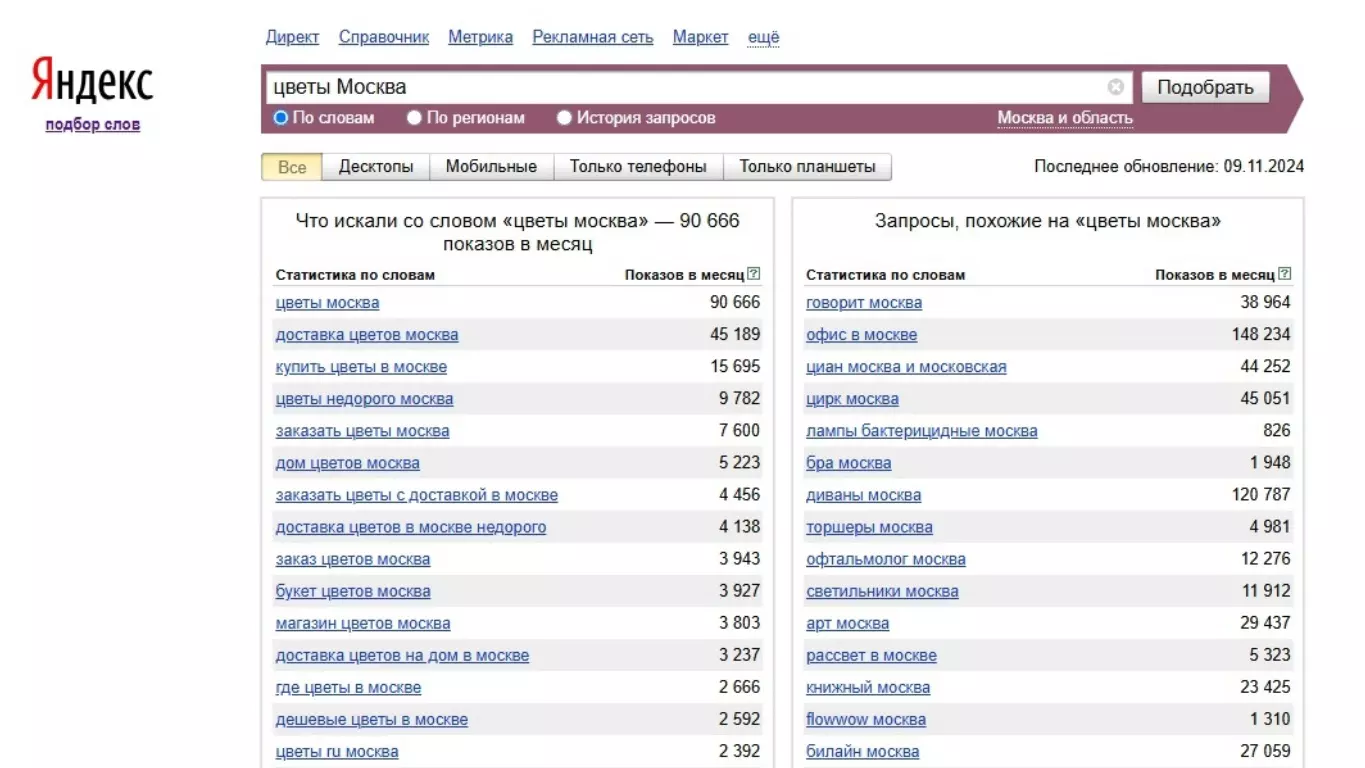Image resolution: width=1365 pixels, height=768 pixels.
Task: Select the «История запросов» radio button
Action: [564, 118]
